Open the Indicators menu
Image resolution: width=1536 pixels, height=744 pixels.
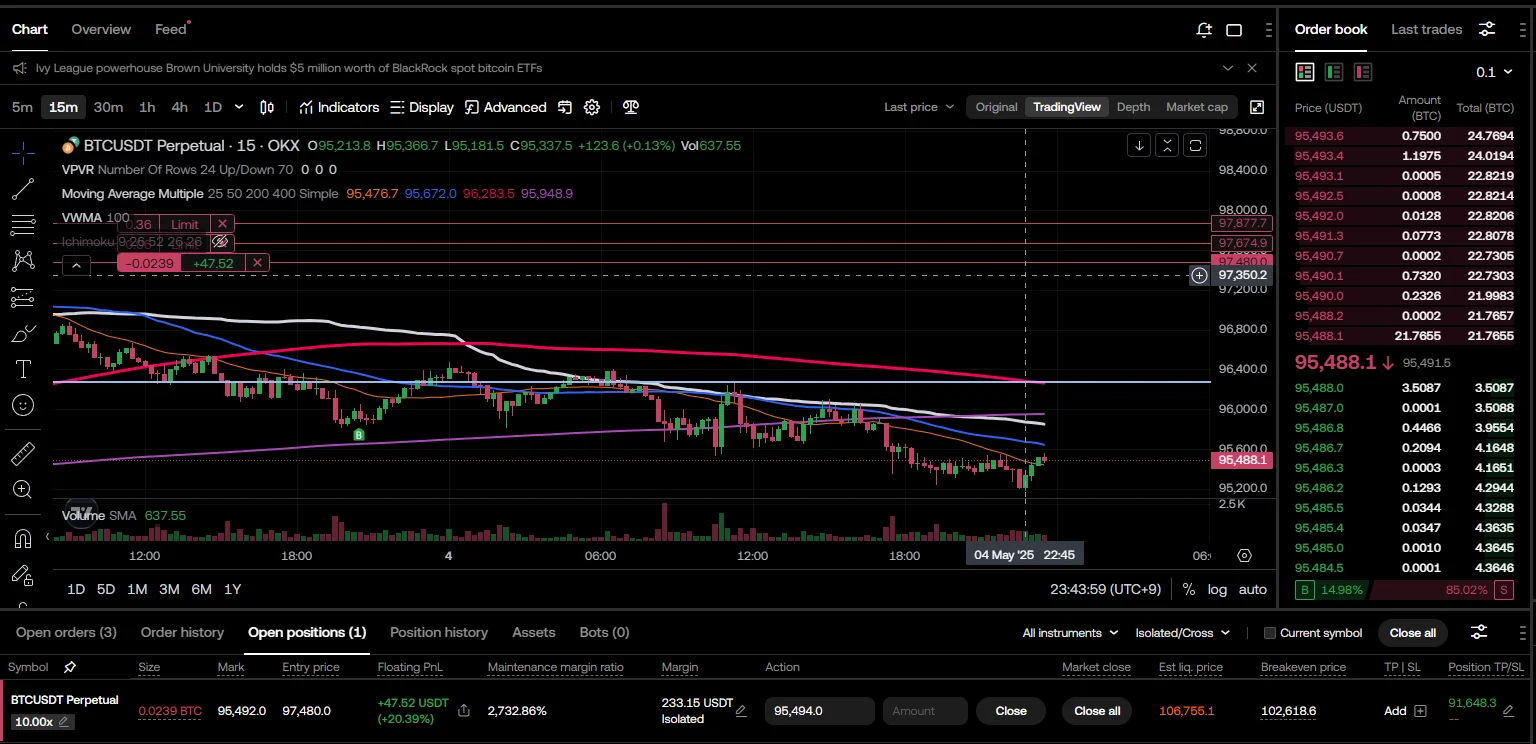click(x=339, y=107)
